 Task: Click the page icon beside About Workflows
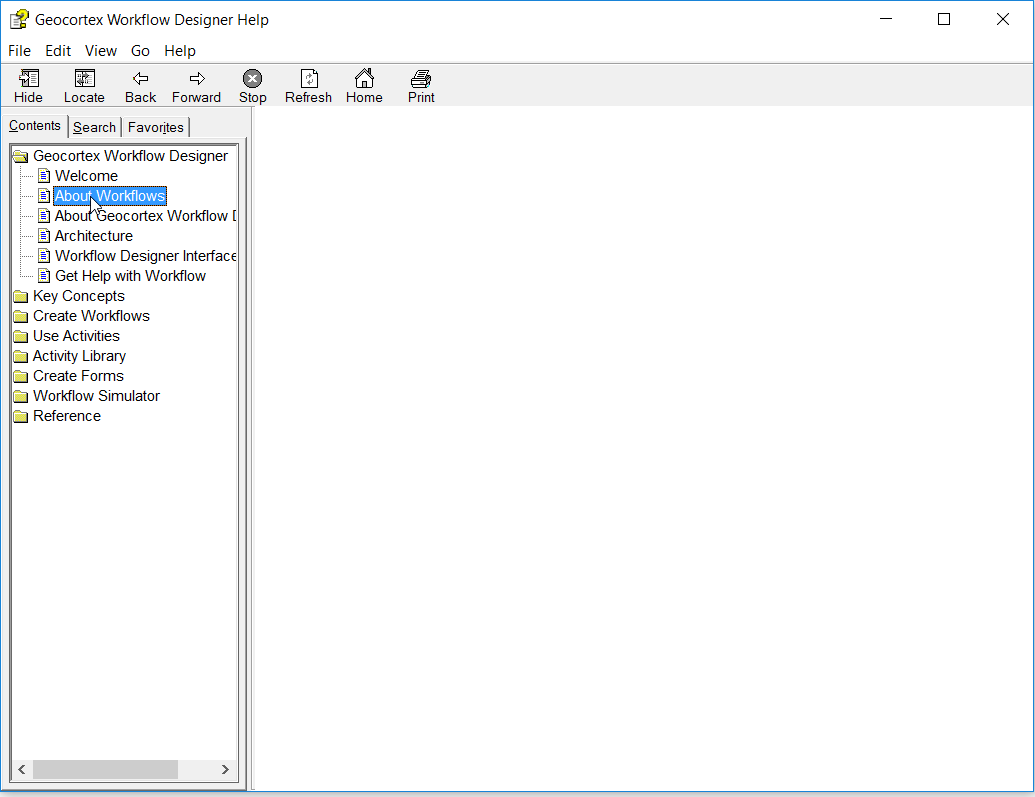click(44, 195)
